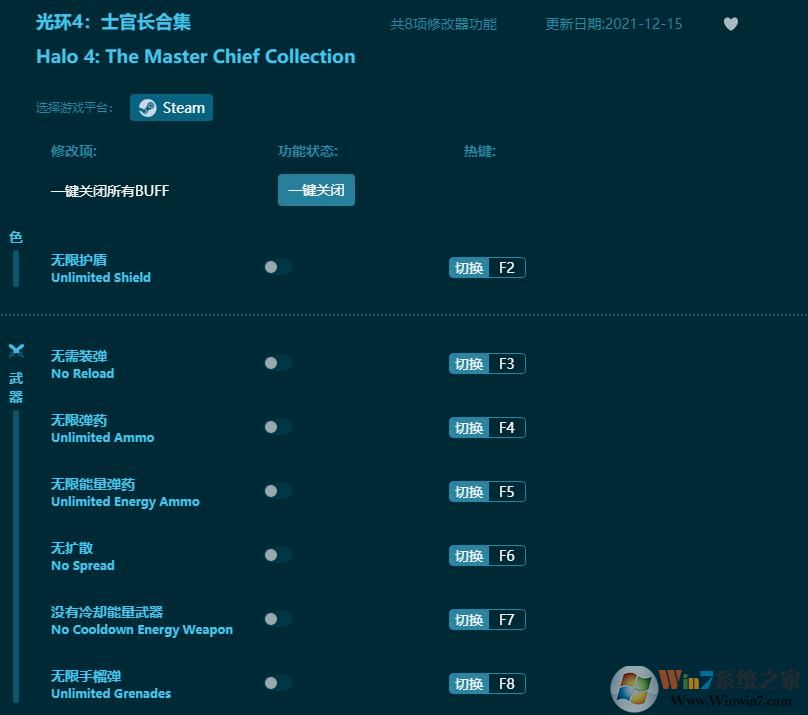Click 切换 button for F4 hotkey

[468, 428]
